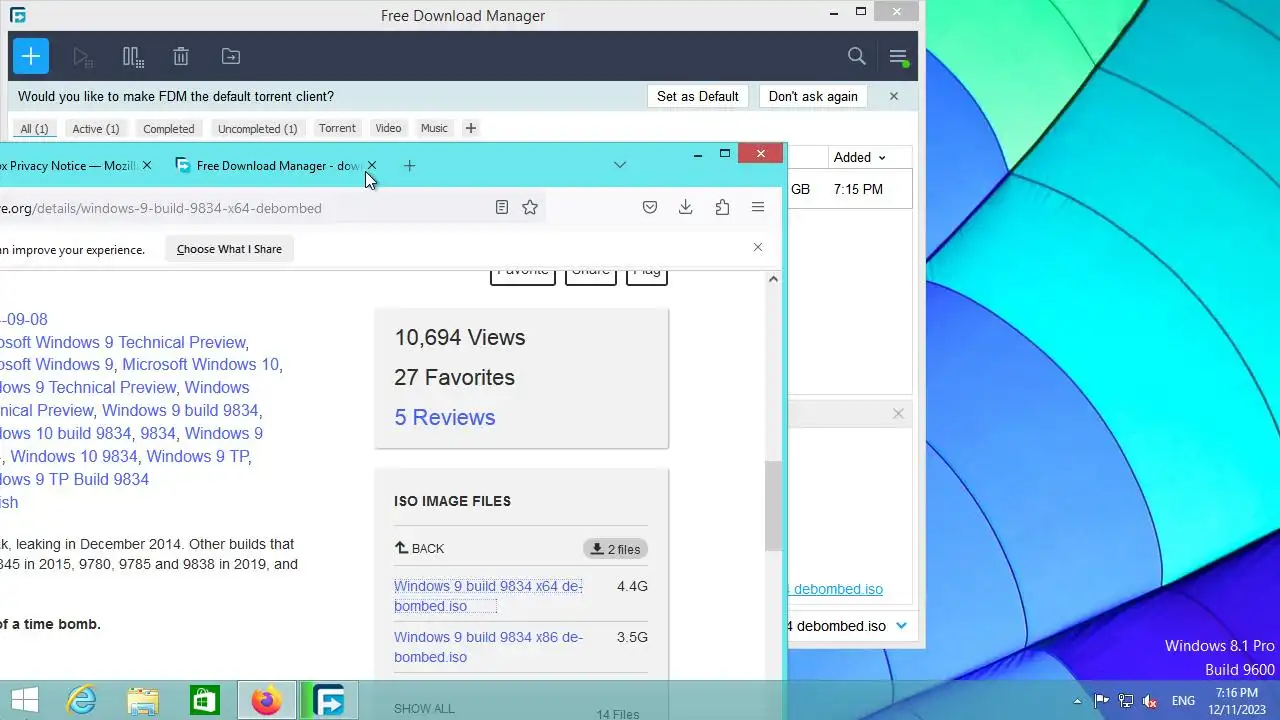Click the ENG language indicator
This screenshot has width=1280, height=720.
pos(1183,701)
